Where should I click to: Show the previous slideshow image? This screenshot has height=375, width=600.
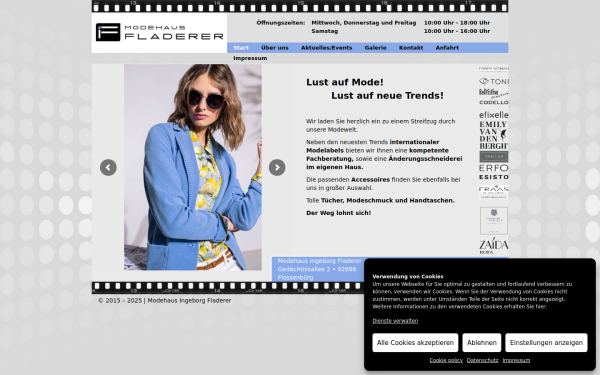point(108,168)
